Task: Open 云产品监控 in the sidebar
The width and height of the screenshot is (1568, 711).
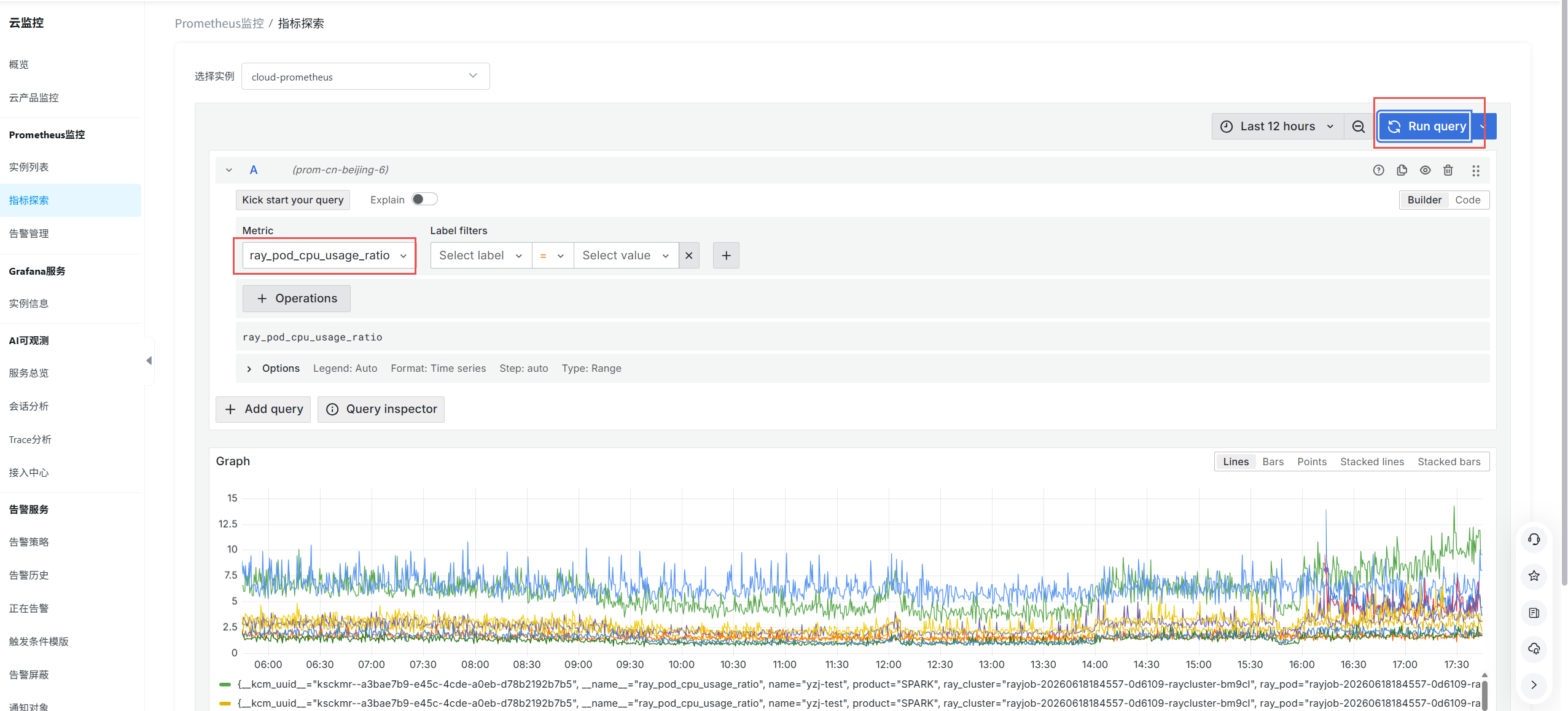Action: click(x=34, y=98)
